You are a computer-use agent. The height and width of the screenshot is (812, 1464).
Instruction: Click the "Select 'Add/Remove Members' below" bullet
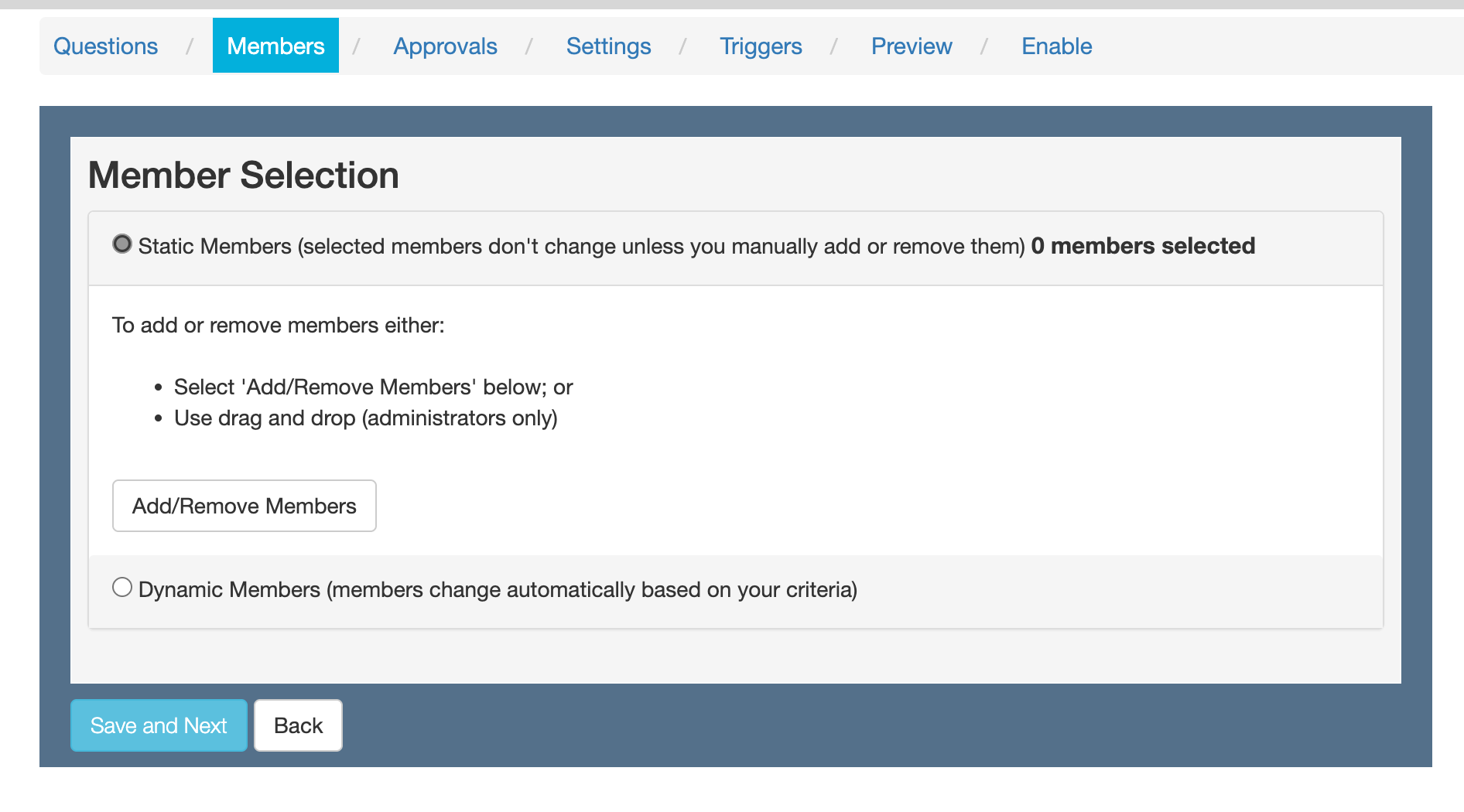click(x=373, y=387)
